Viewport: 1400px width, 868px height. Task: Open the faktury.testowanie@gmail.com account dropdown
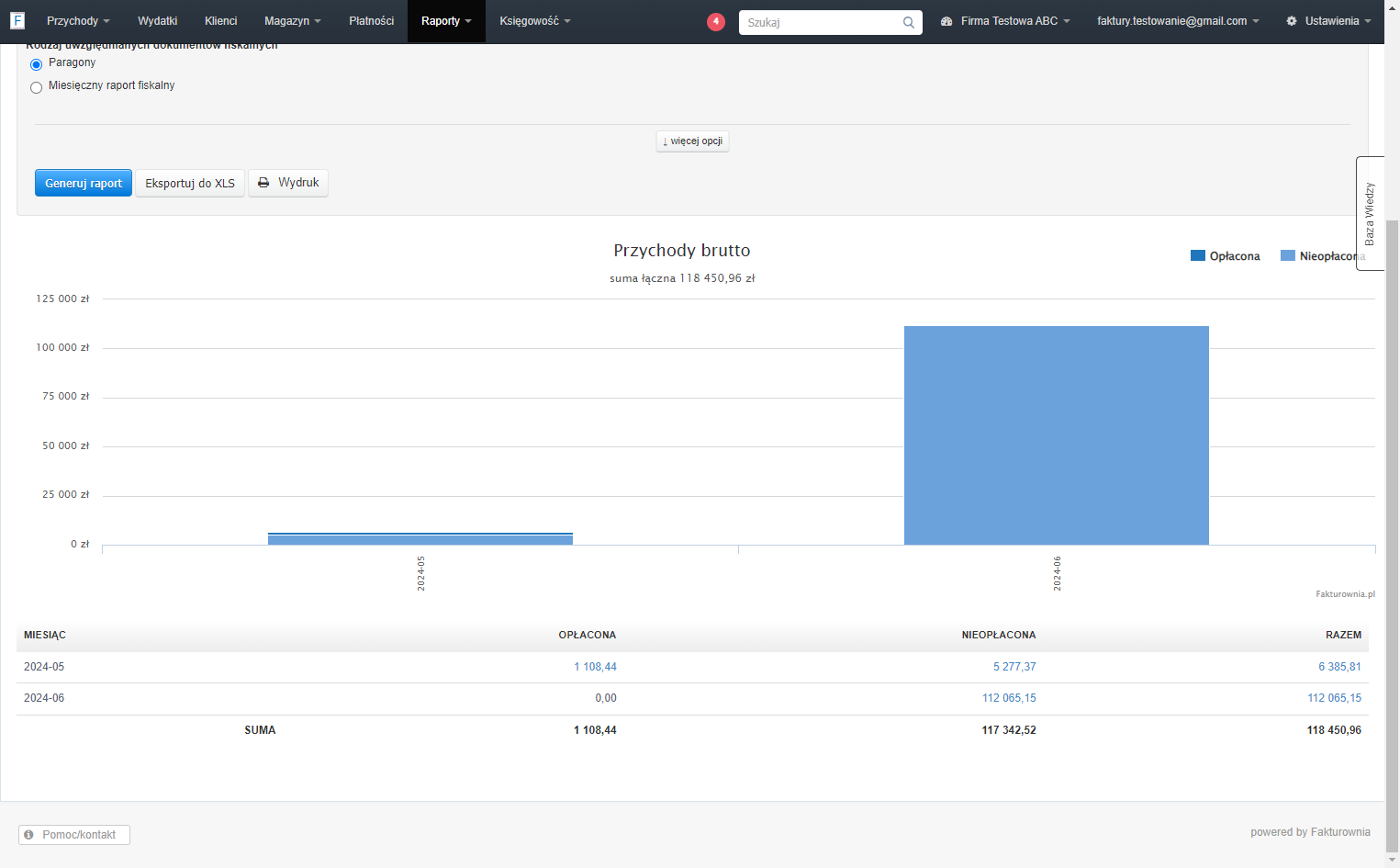(1178, 21)
